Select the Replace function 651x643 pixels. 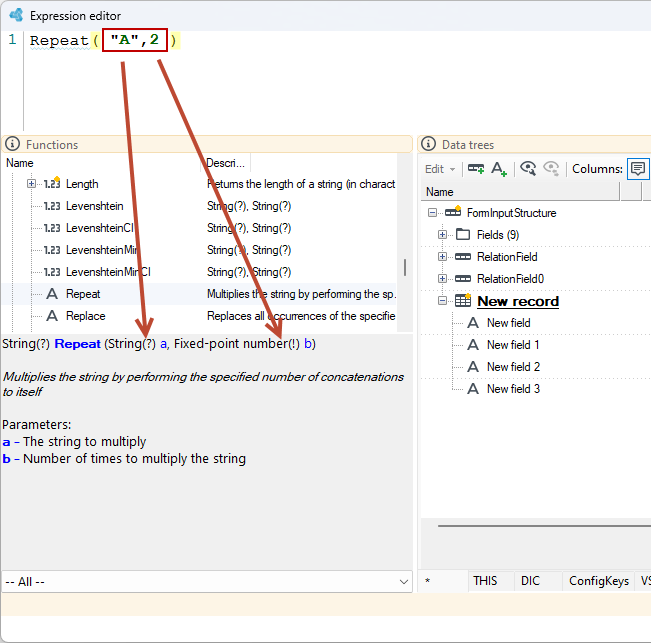(x=86, y=316)
